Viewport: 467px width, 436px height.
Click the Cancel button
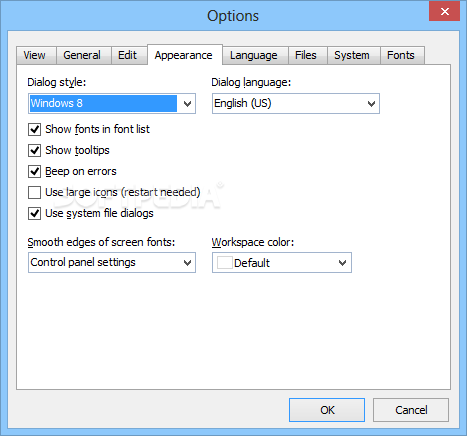[x=411, y=410]
